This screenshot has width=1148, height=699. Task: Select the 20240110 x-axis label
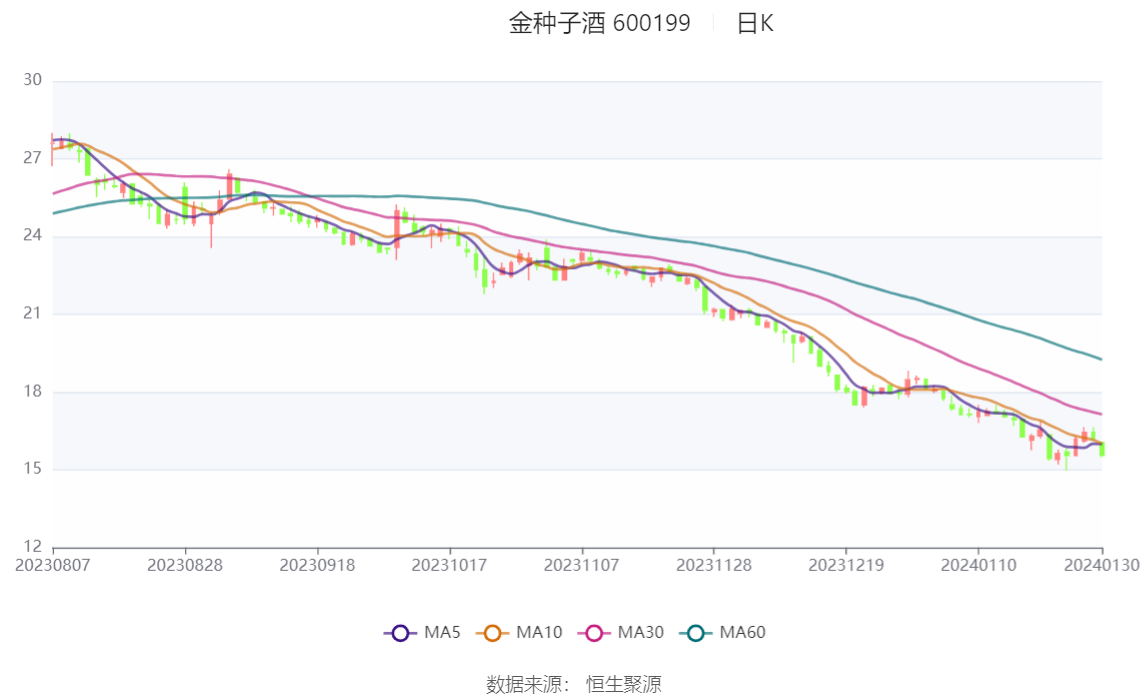[978, 565]
